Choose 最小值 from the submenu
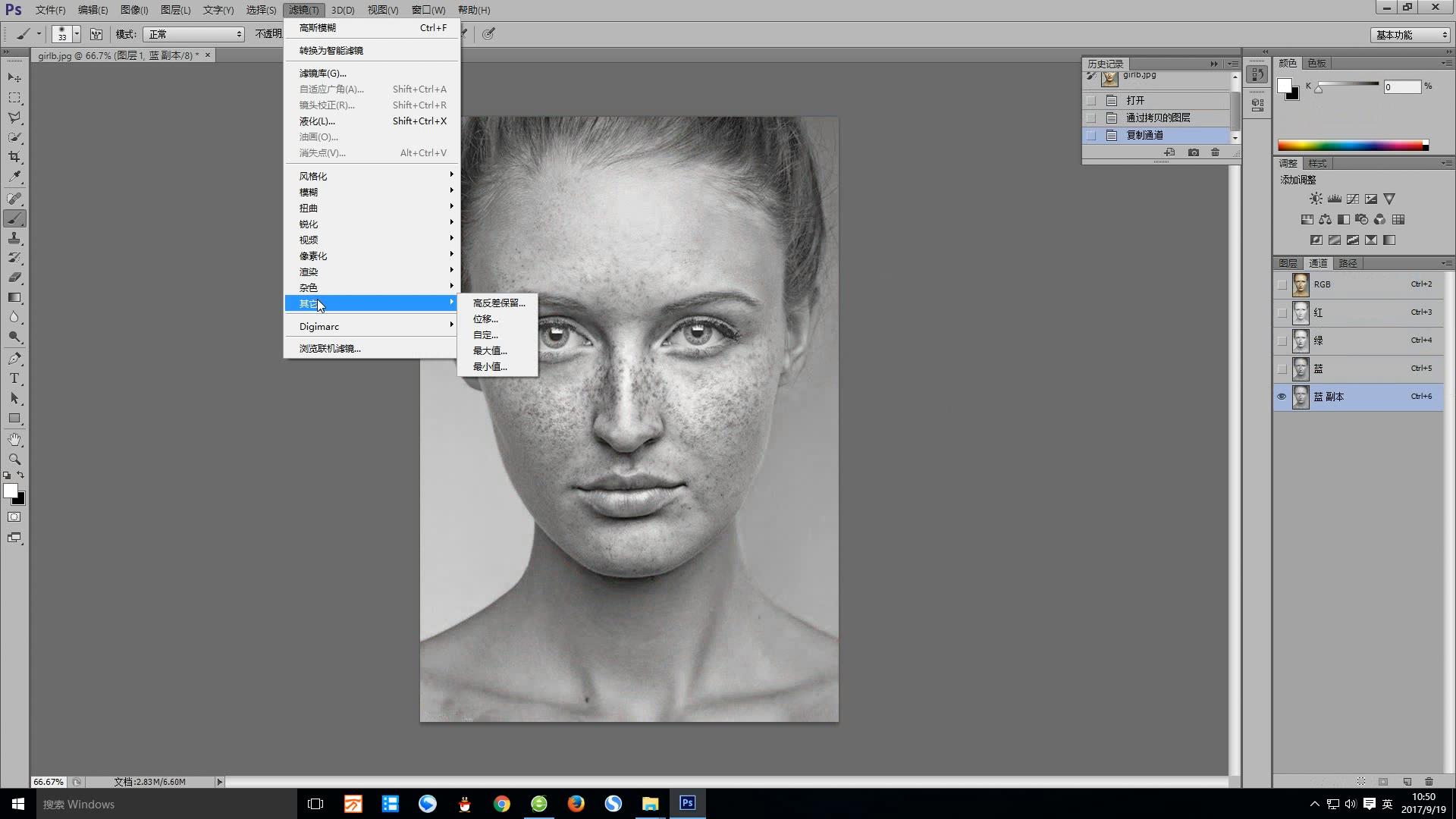The height and width of the screenshot is (819, 1456). (x=497, y=366)
